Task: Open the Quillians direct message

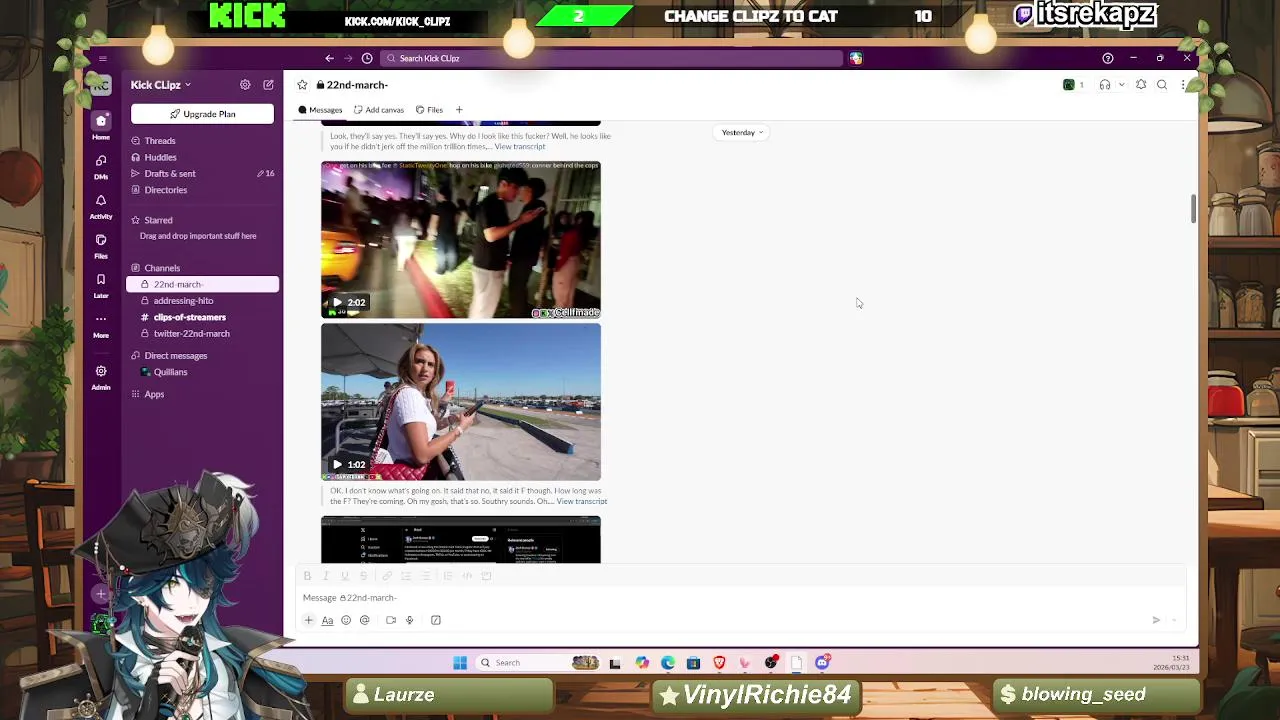Action: 203,372
